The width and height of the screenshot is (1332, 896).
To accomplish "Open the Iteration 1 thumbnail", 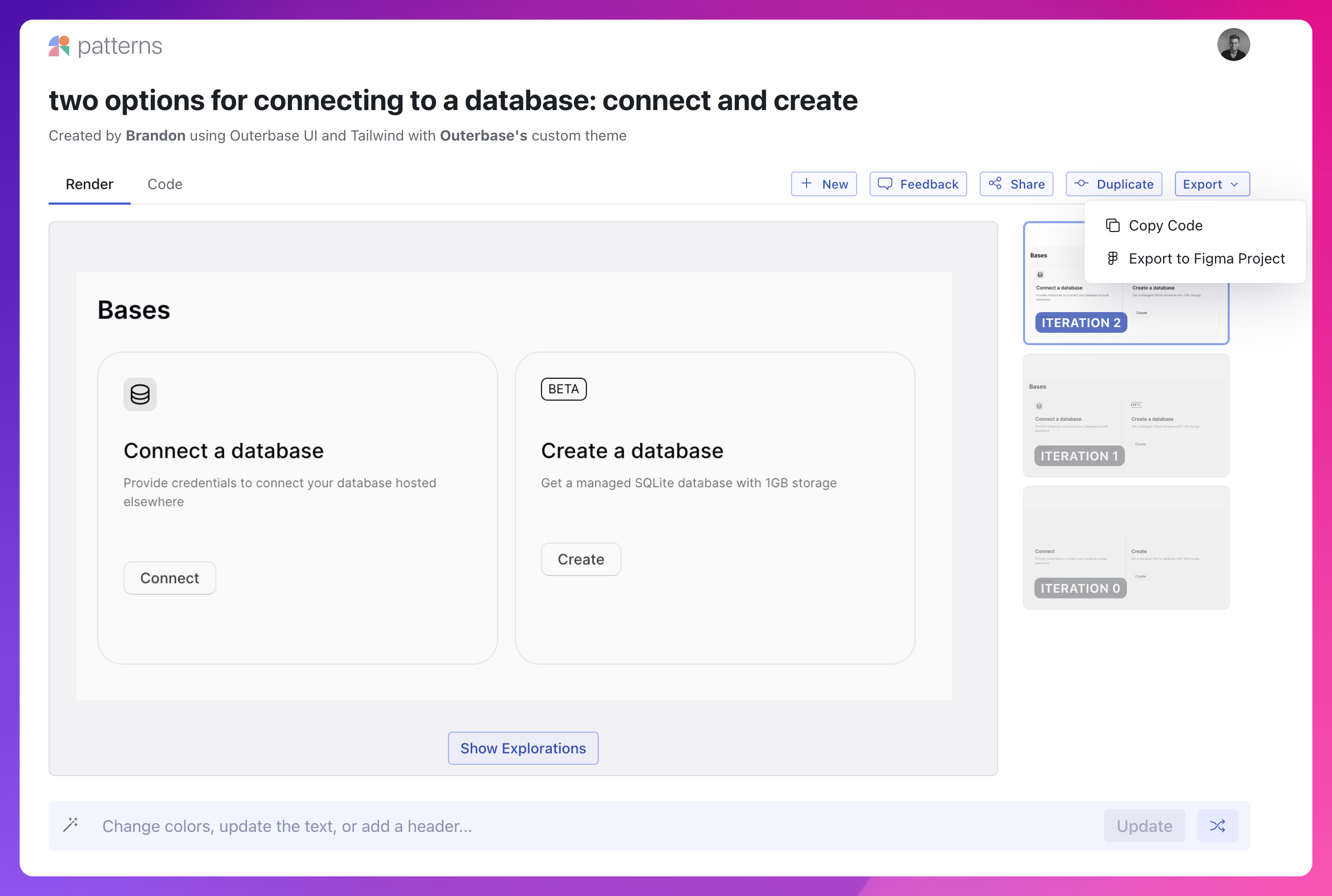I will (x=1125, y=415).
